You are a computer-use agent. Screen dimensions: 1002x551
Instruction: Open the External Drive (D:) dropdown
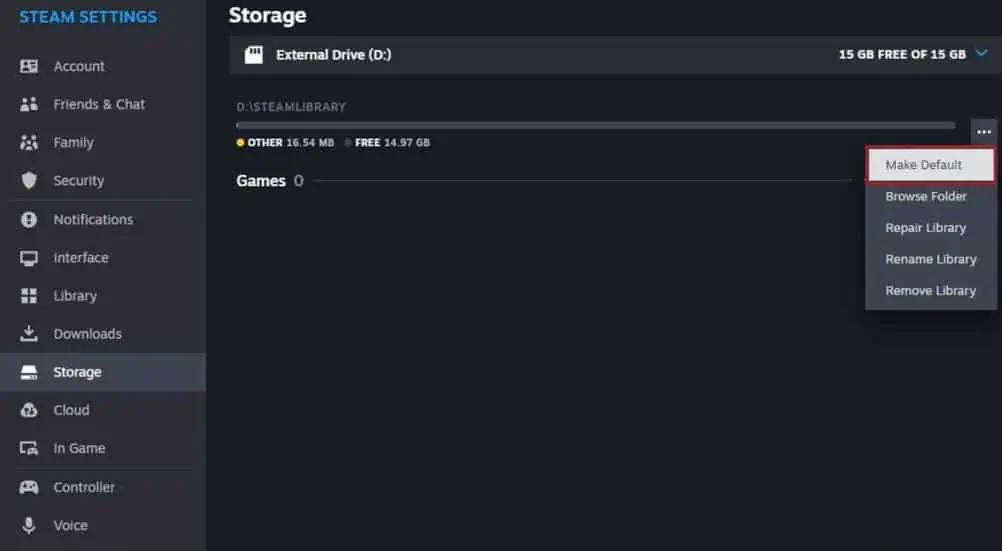coord(333,55)
